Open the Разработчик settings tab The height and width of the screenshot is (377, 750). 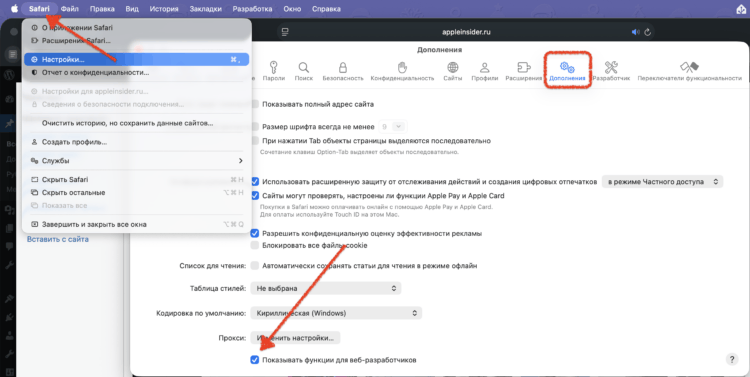(611, 71)
